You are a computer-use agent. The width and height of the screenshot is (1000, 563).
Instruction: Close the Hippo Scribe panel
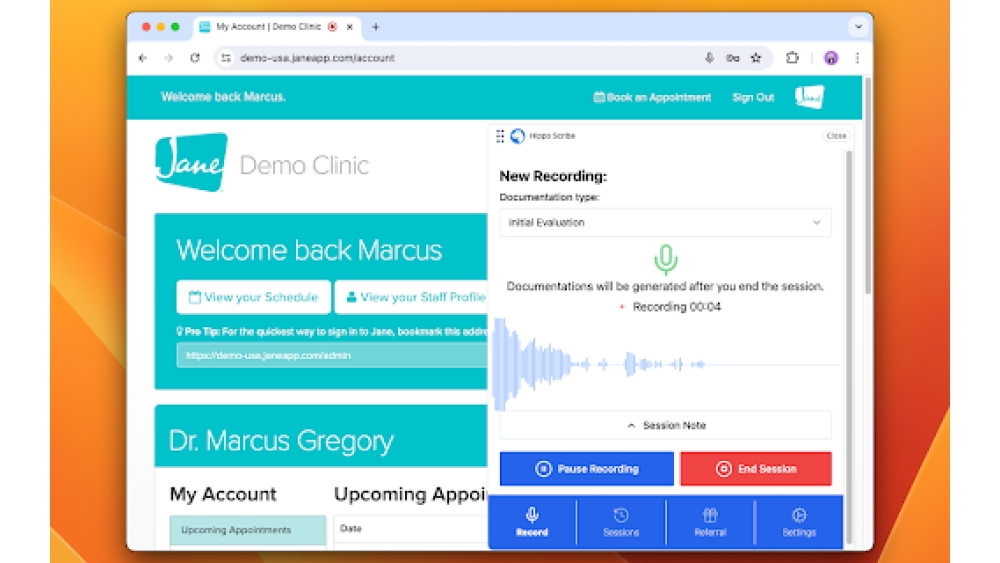pyautogui.click(x=836, y=136)
